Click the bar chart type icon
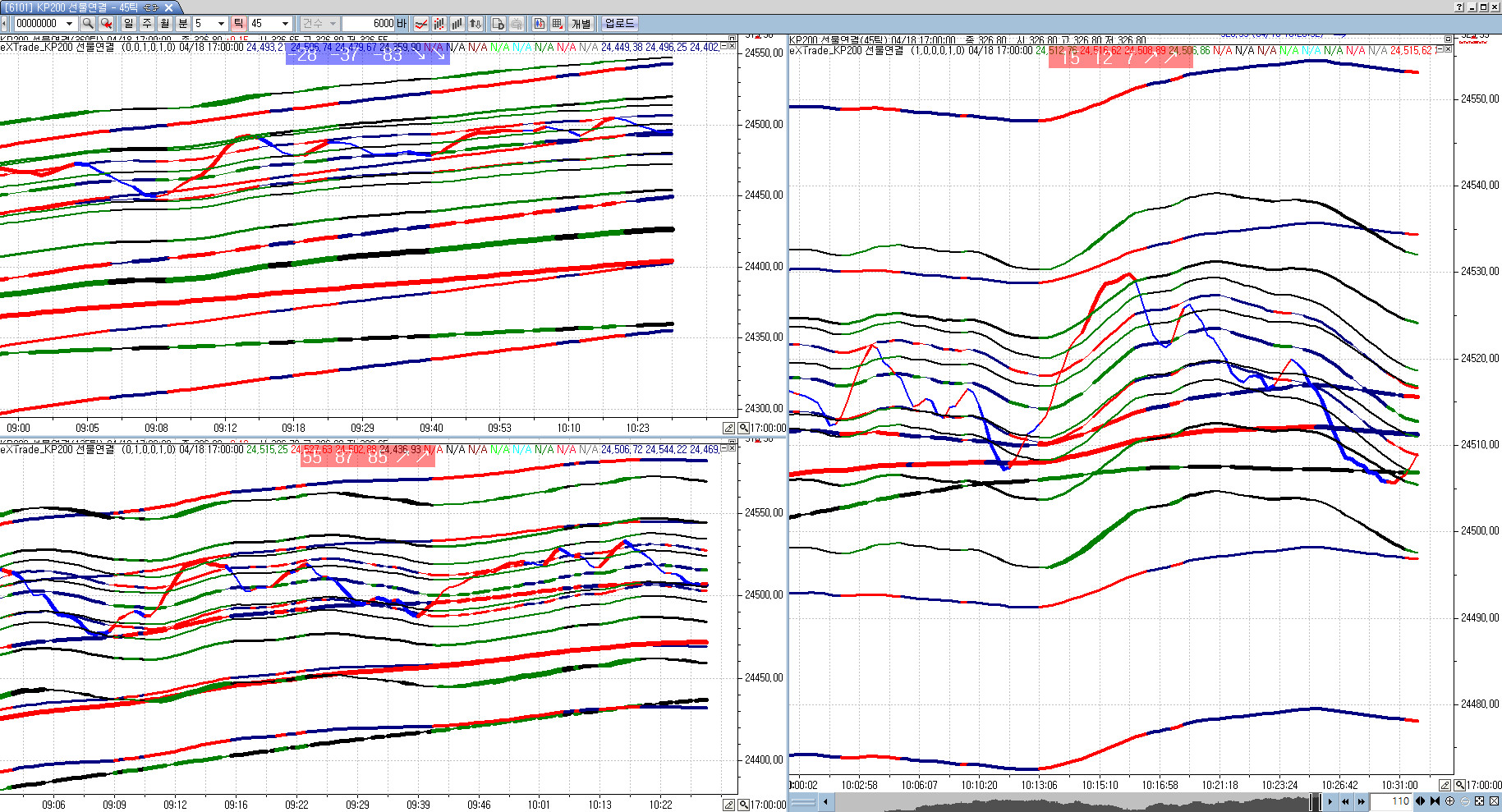The image size is (1502, 812). [x=457, y=24]
